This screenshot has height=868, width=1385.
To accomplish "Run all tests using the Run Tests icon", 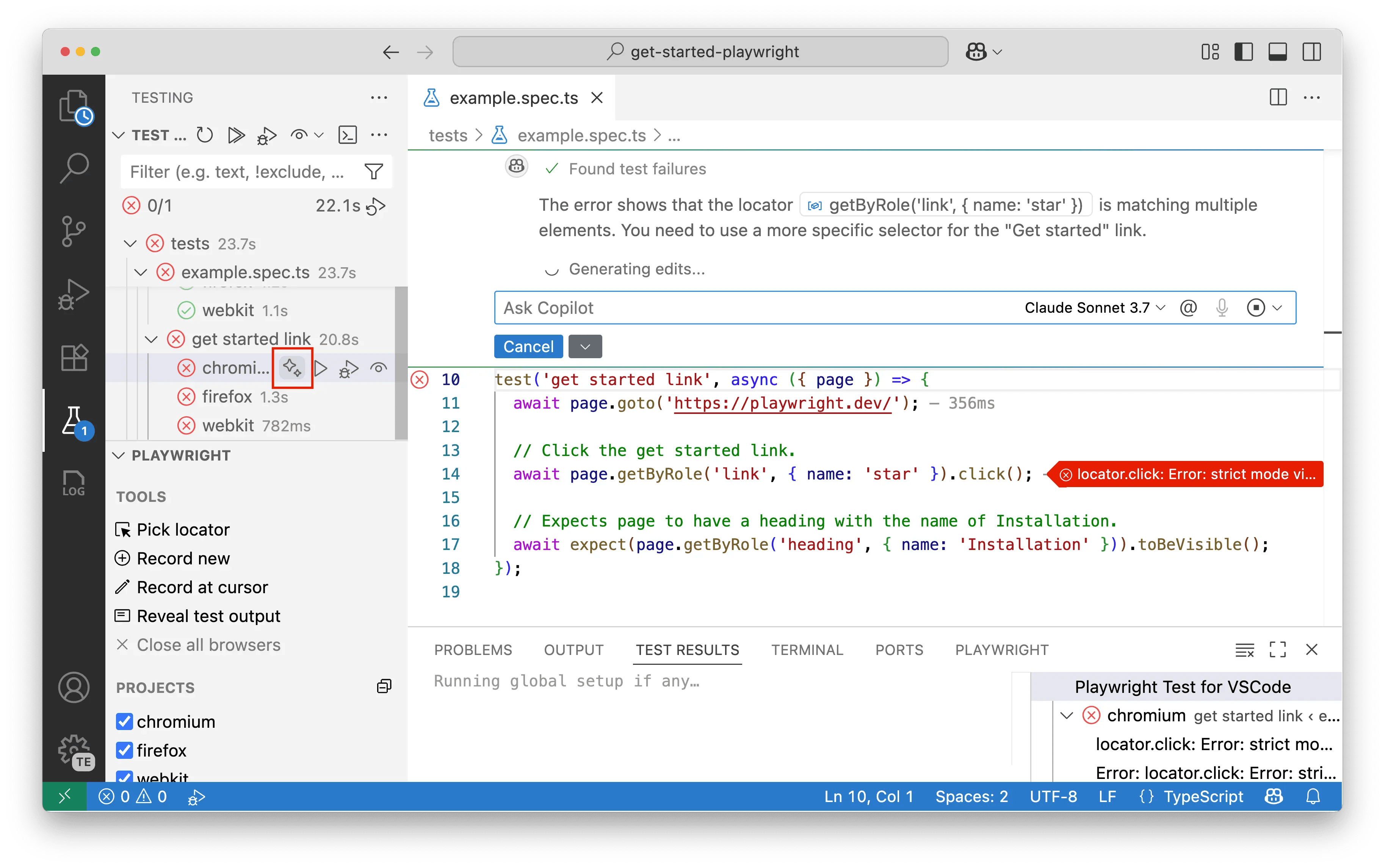I will point(236,135).
